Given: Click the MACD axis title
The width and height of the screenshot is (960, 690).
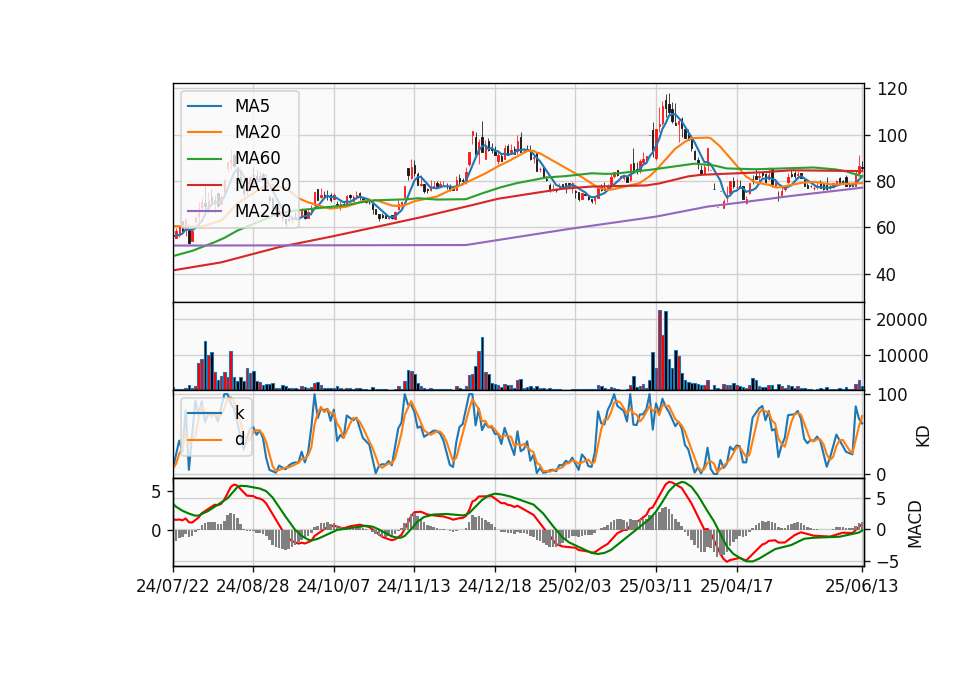Looking at the screenshot, I should pyautogui.click(x=915, y=524).
